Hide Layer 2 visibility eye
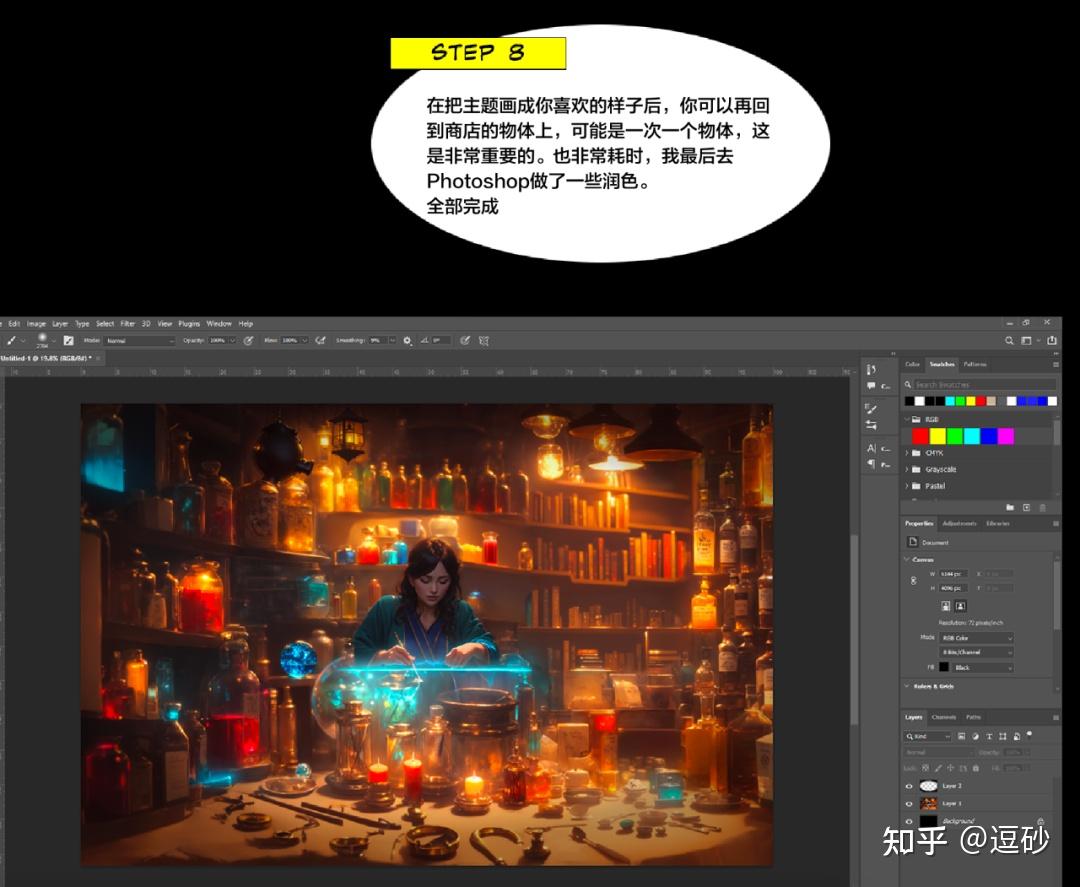 tap(908, 786)
